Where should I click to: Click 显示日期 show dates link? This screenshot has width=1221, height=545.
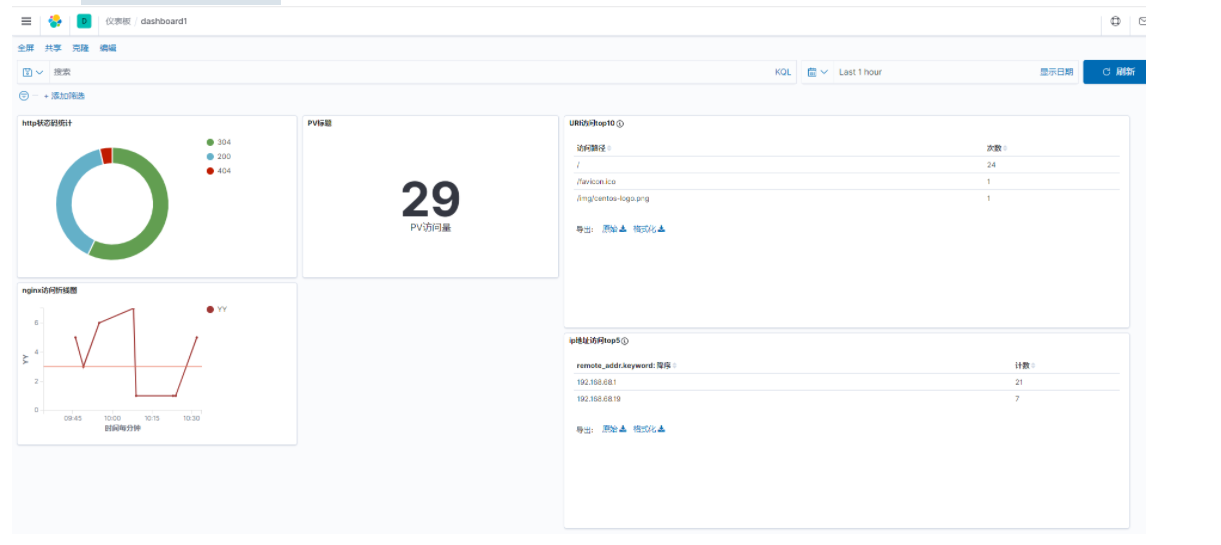pos(1056,72)
